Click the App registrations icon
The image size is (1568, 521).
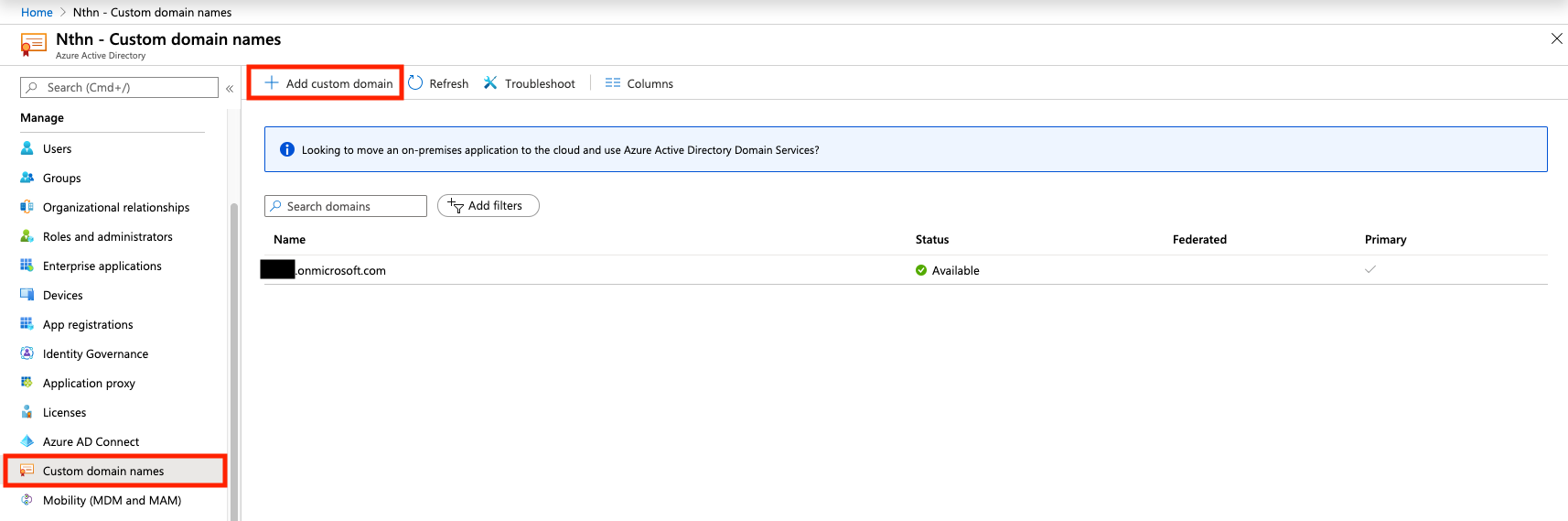pos(27,324)
